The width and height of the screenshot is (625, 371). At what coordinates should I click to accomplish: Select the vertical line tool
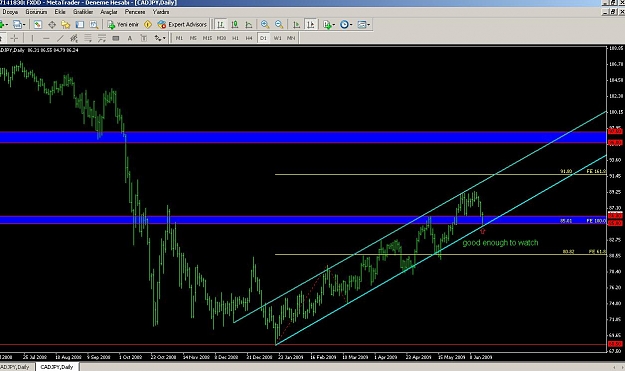click(32, 38)
